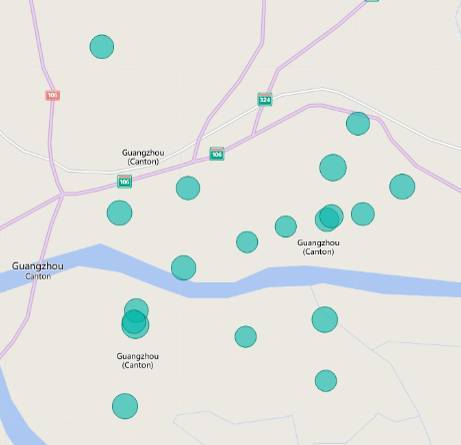Select the isolated teal bubble northeast of 105 shield

pyautogui.click(x=102, y=47)
